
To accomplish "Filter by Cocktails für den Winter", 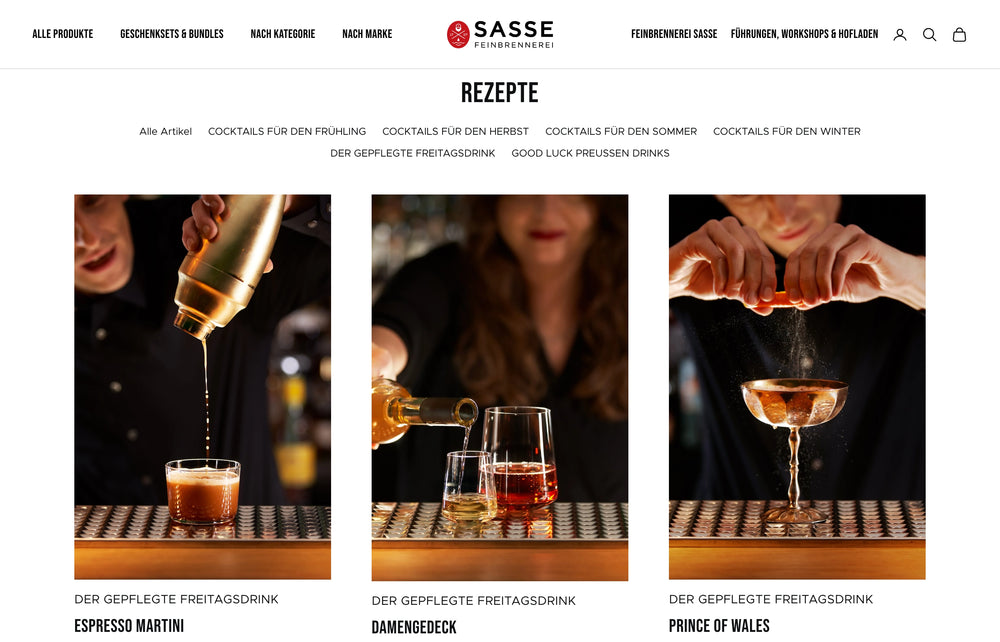I will (x=786, y=131).
